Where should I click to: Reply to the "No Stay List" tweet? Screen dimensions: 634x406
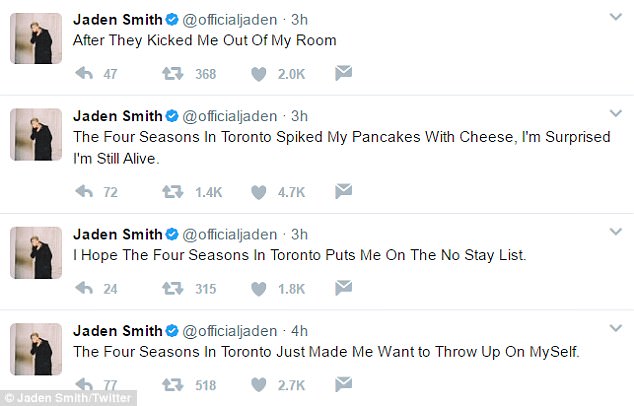[86, 289]
